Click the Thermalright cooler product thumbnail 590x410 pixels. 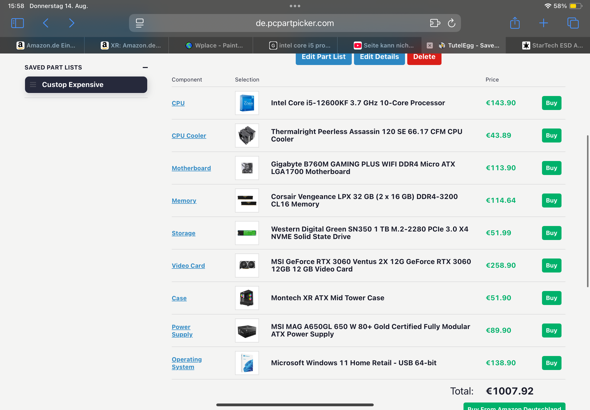pos(247,135)
